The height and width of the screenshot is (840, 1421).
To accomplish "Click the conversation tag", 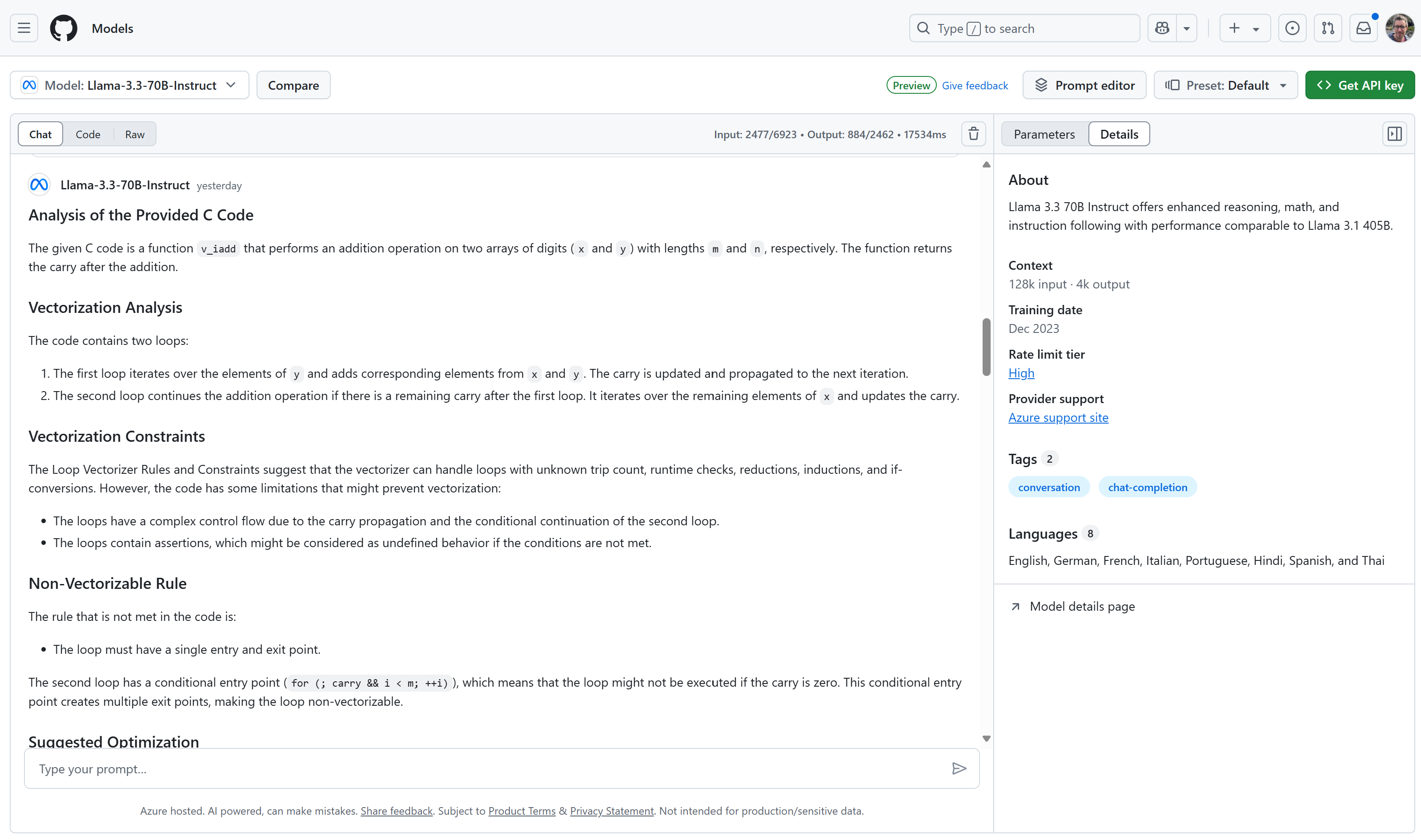I will coord(1049,488).
